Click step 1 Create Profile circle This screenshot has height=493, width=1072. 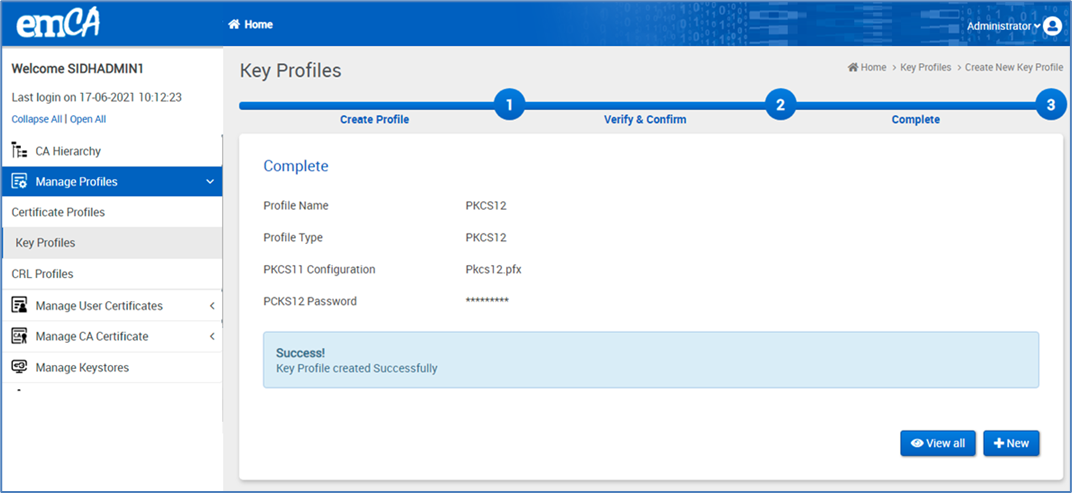509,105
